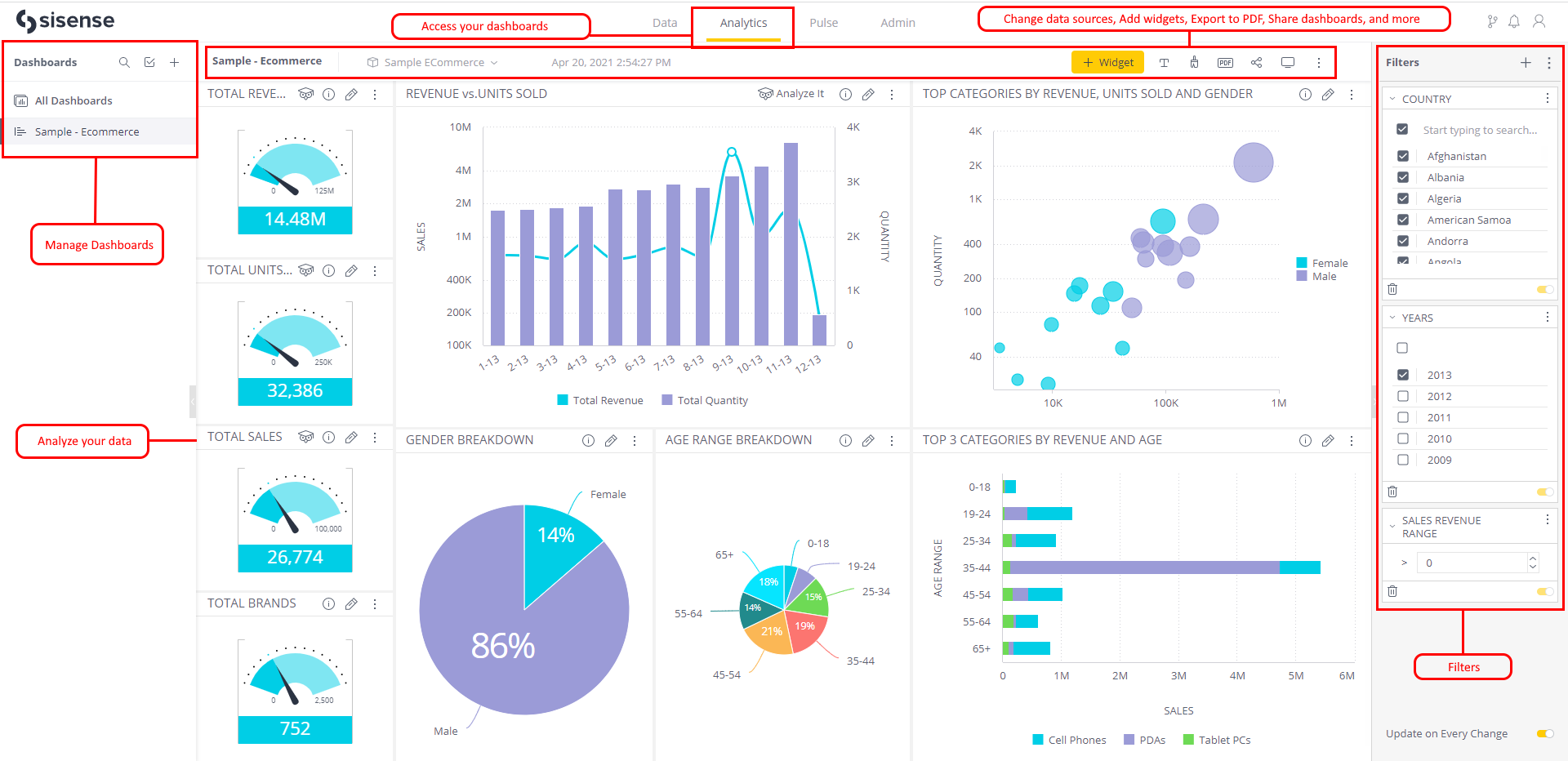Screen dimensions: 1568x761
Task: Open the restyle brush icon in the toolbar
Action: pyautogui.click(x=1194, y=62)
